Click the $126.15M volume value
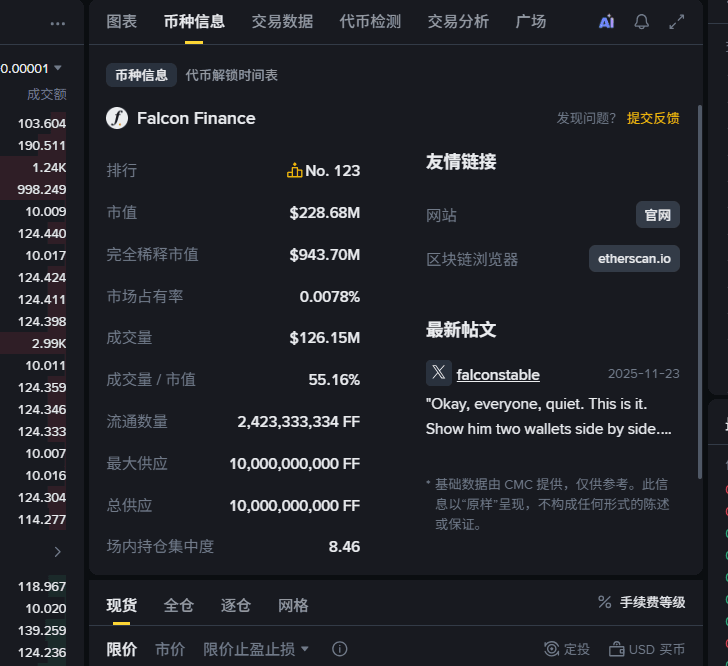 [325, 338]
